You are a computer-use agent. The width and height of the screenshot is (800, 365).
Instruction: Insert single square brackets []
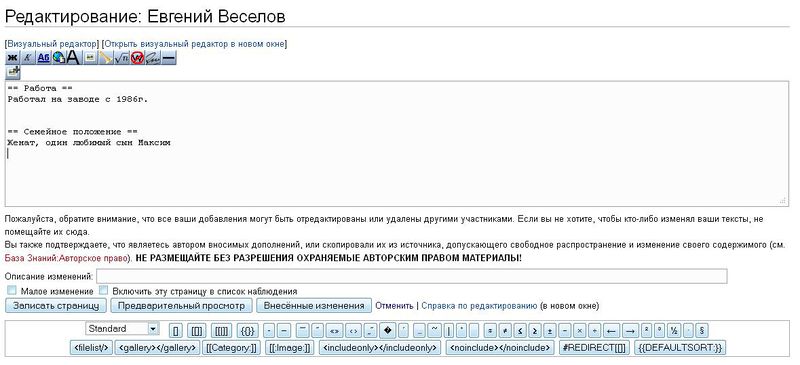point(176,331)
